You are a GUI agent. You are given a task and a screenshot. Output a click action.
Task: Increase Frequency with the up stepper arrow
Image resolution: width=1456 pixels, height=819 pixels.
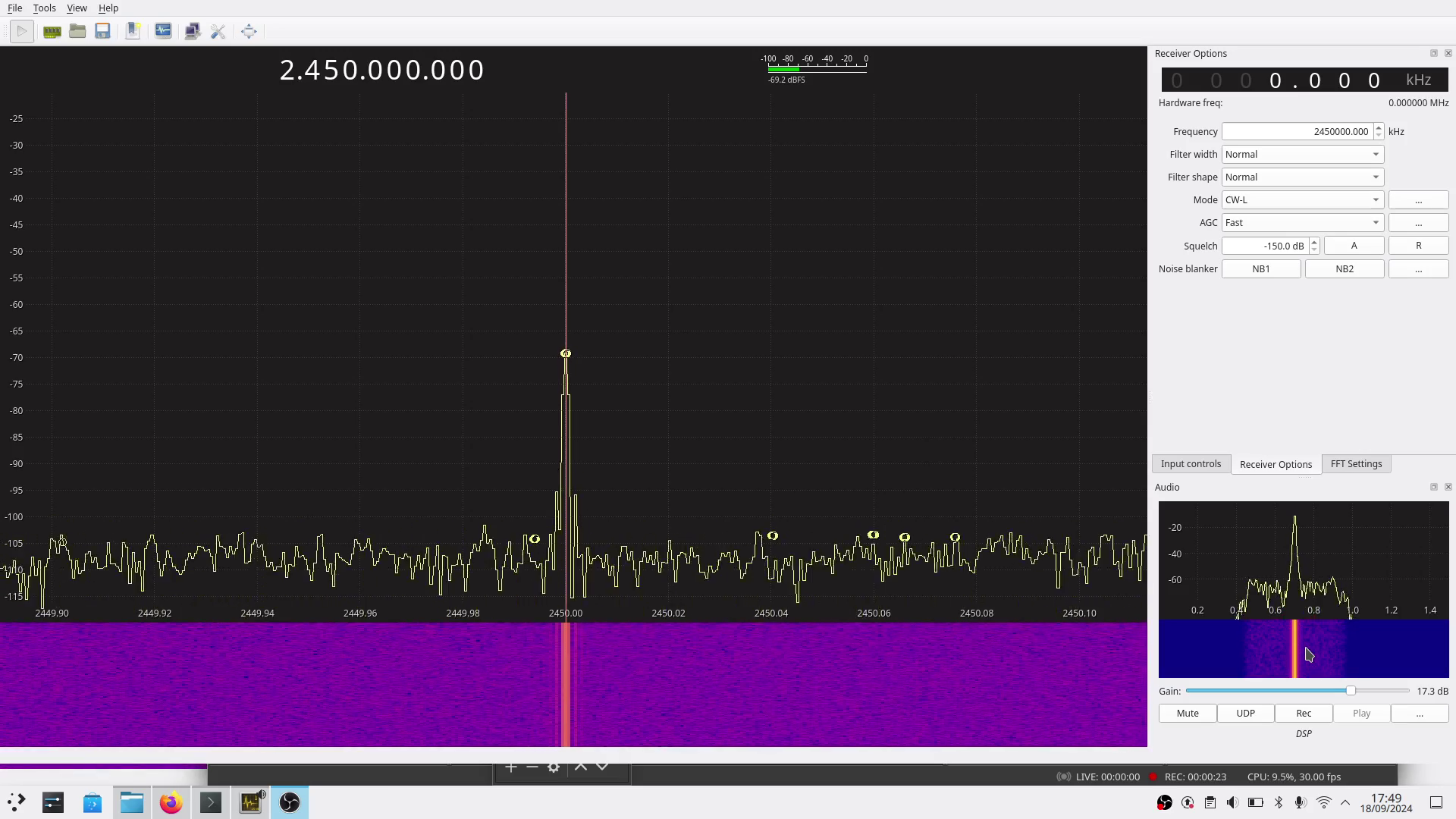[x=1379, y=127]
